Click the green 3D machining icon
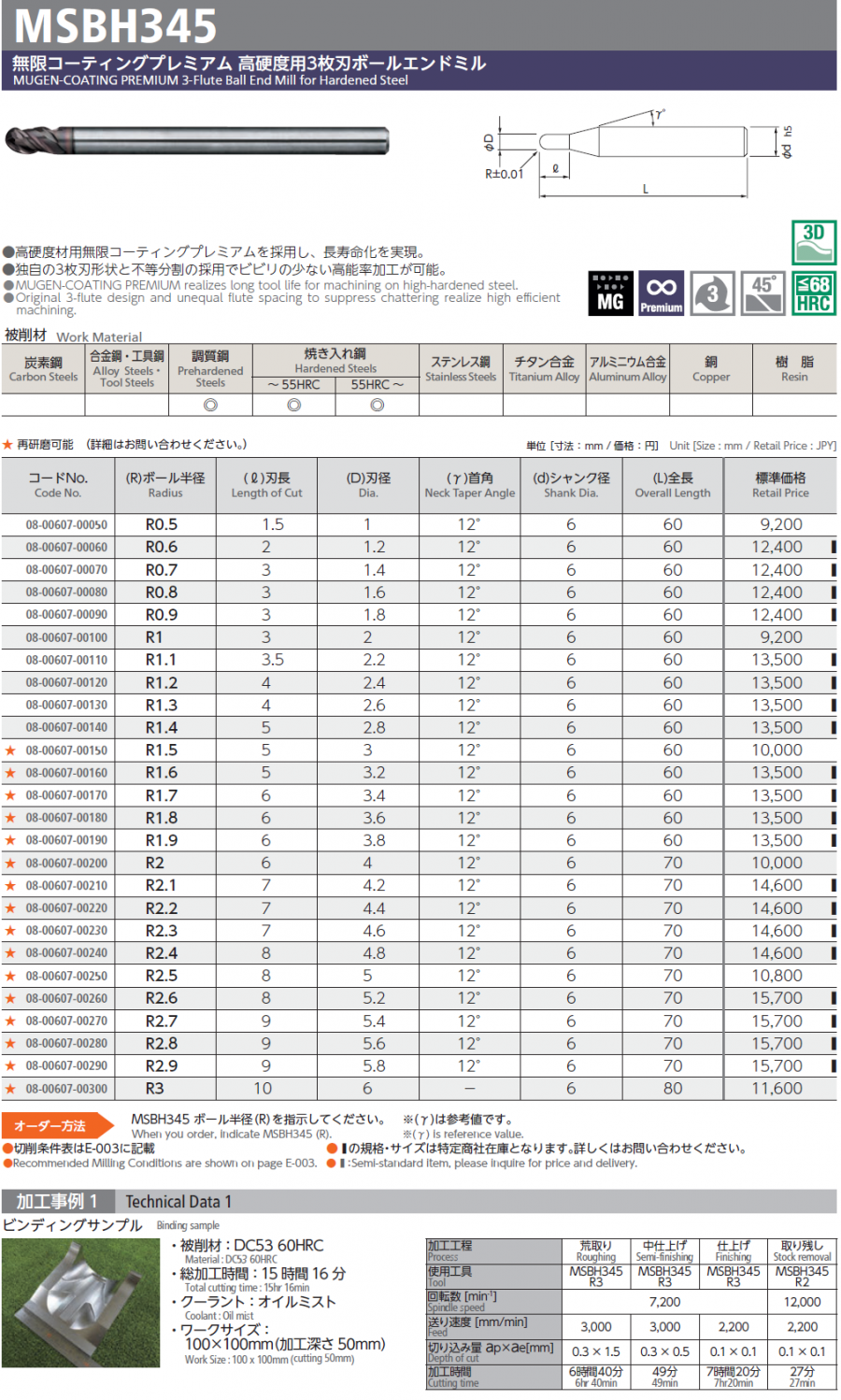This screenshot has height=1400, width=841. click(813, 243)
